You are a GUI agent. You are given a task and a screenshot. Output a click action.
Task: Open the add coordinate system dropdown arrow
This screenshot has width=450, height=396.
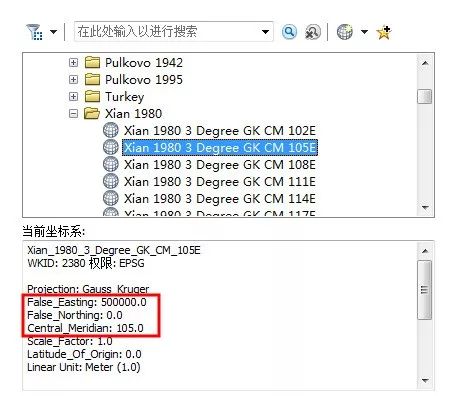click(x=364, y=32)
